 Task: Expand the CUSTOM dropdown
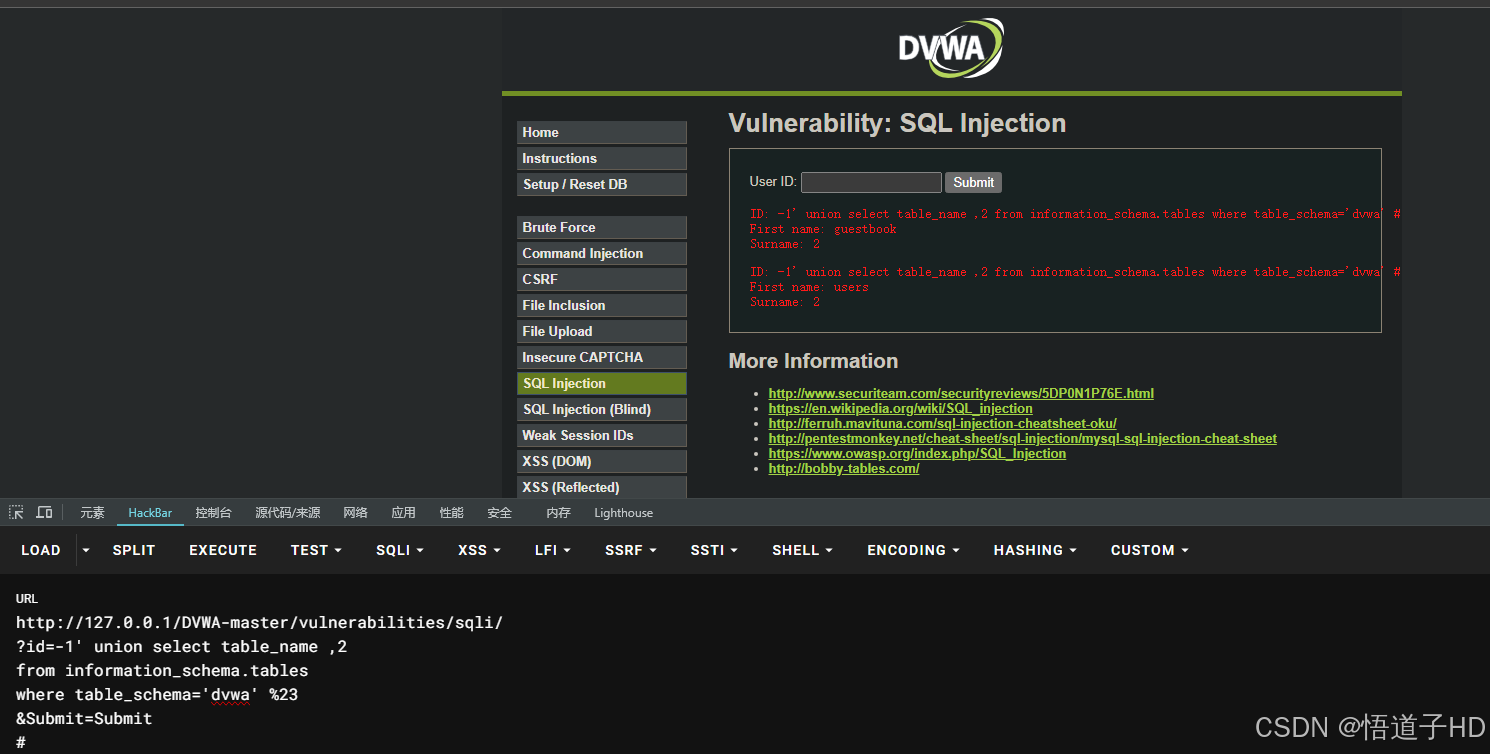point(1150,550)
